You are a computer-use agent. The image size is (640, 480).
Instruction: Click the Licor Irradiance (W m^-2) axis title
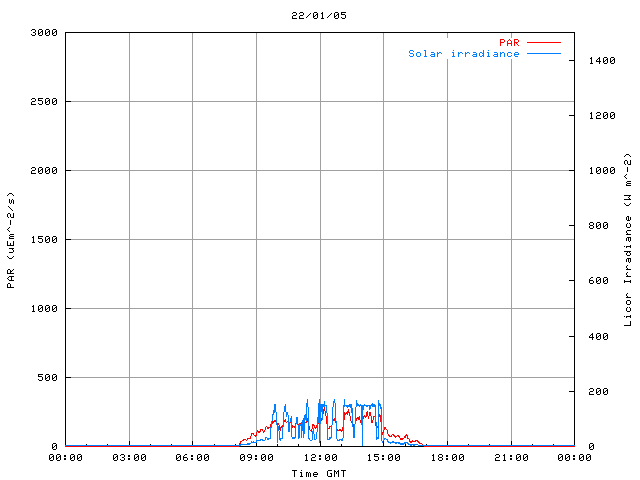[x=628, y=240]
